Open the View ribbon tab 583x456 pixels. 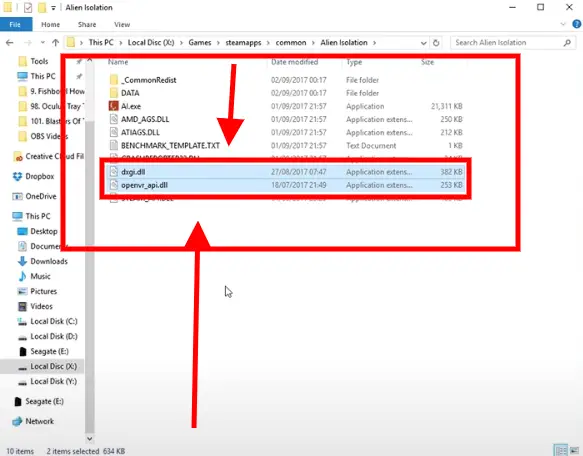point(122,25)
